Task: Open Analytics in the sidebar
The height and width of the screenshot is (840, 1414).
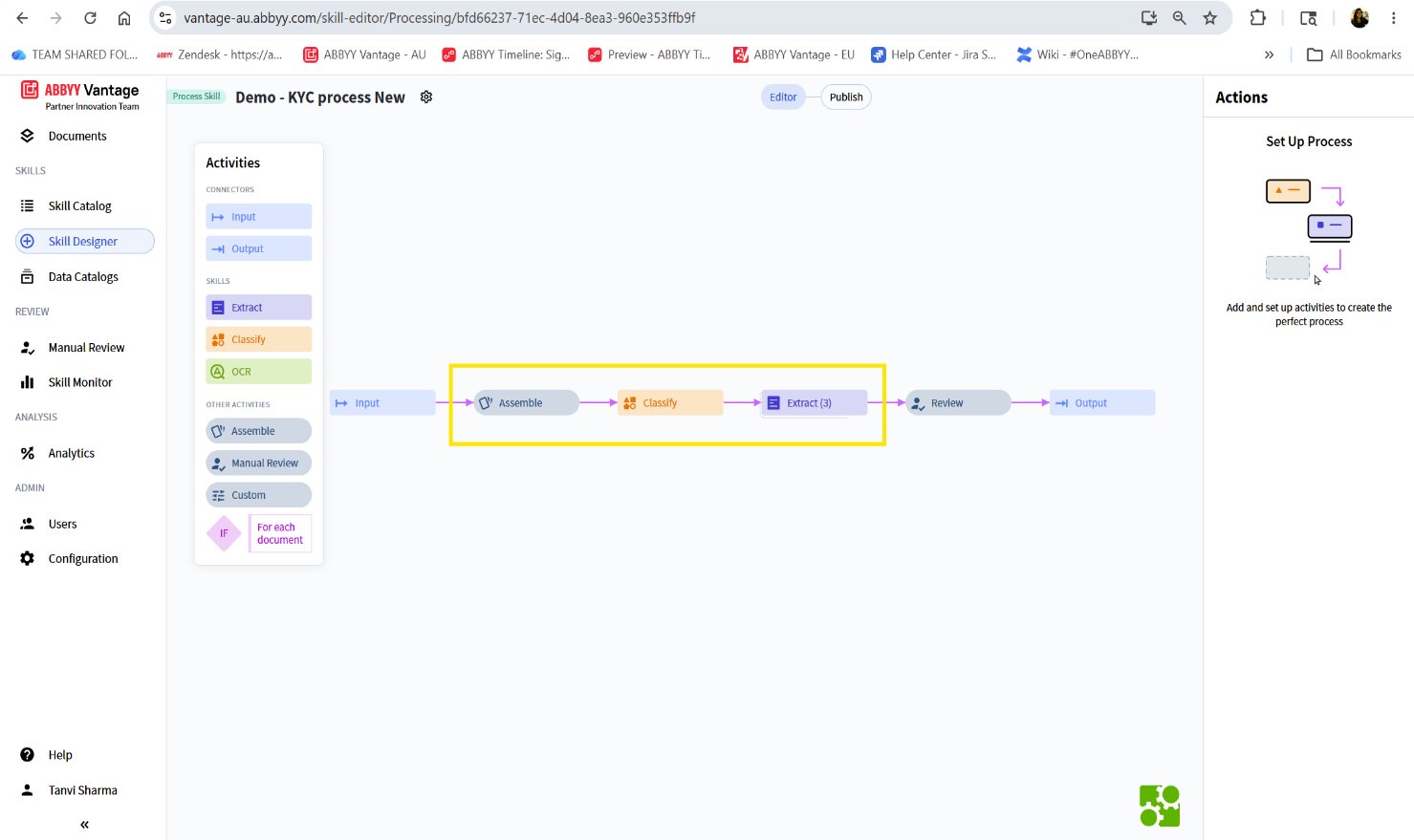Action: tap(72, 453)
